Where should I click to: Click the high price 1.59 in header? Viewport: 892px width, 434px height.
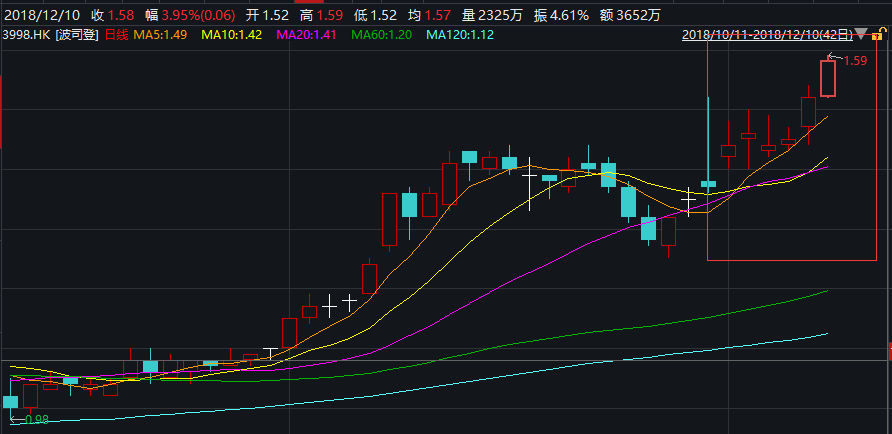330,15
